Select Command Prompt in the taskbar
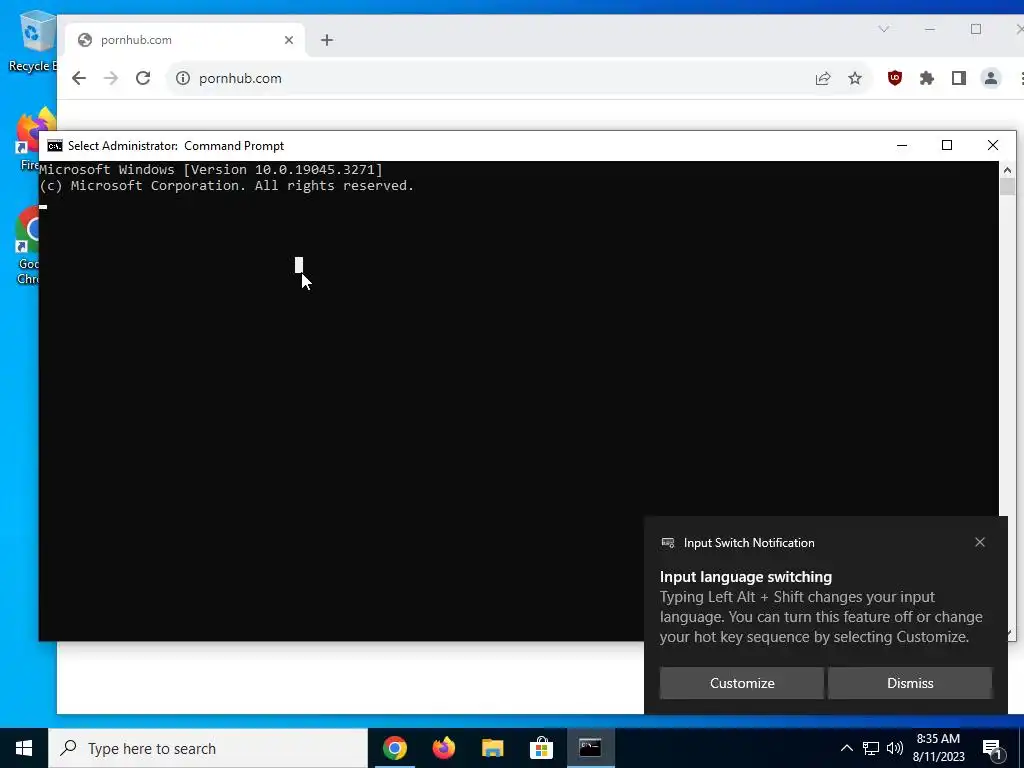This screenshot has width=1024, height=768. pos(590,748)
